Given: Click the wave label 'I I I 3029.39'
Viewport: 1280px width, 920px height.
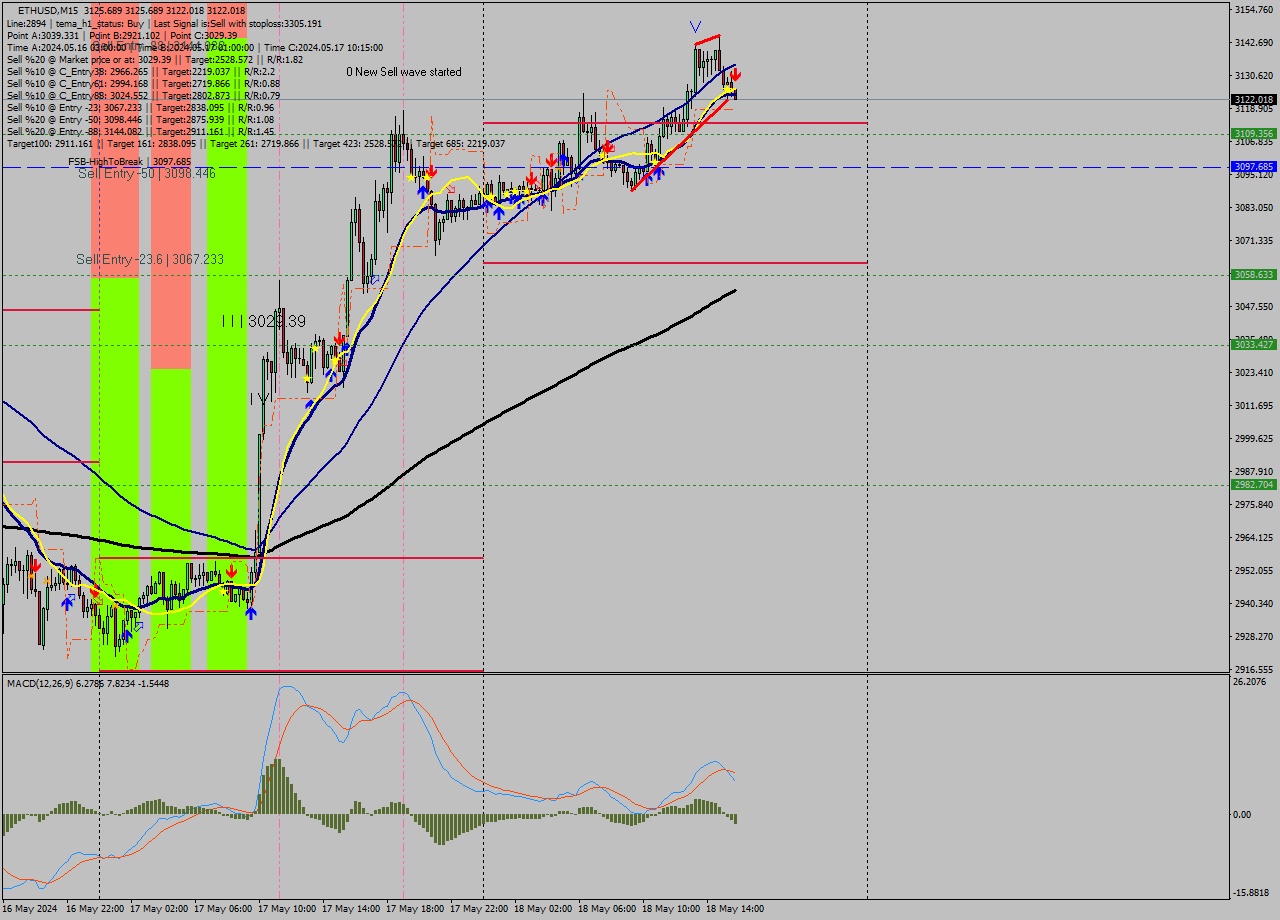Looking at the screenshot, I should [264, 321].
